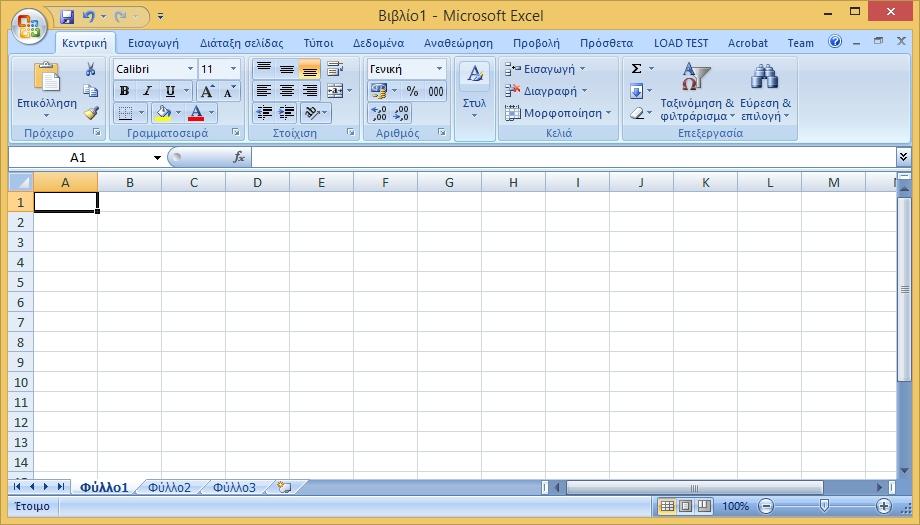This screenshot has height=525, width=920.
Task: Switch to Normal view in status bar
Action: [x=667, y=506]
